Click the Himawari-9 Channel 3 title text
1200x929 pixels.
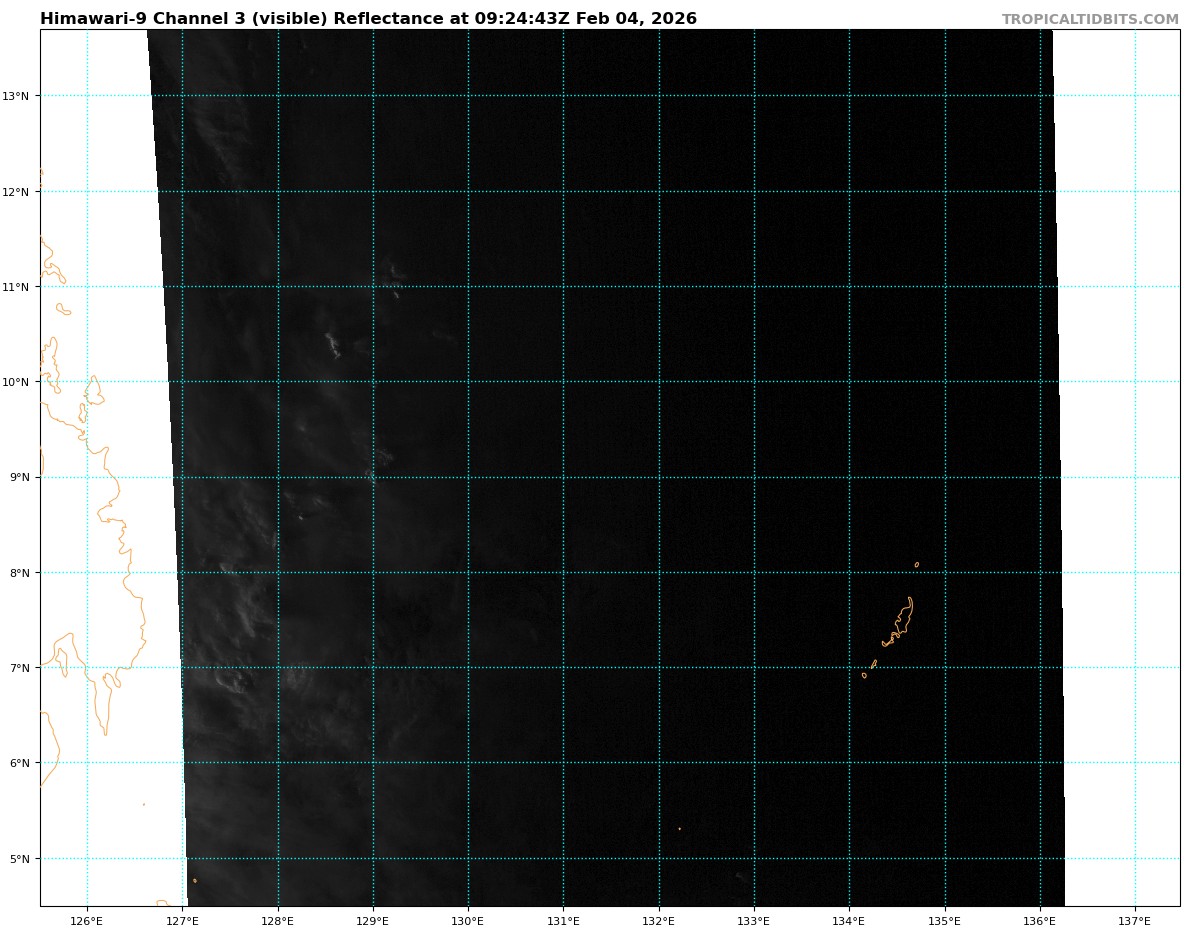pos(368,19)
